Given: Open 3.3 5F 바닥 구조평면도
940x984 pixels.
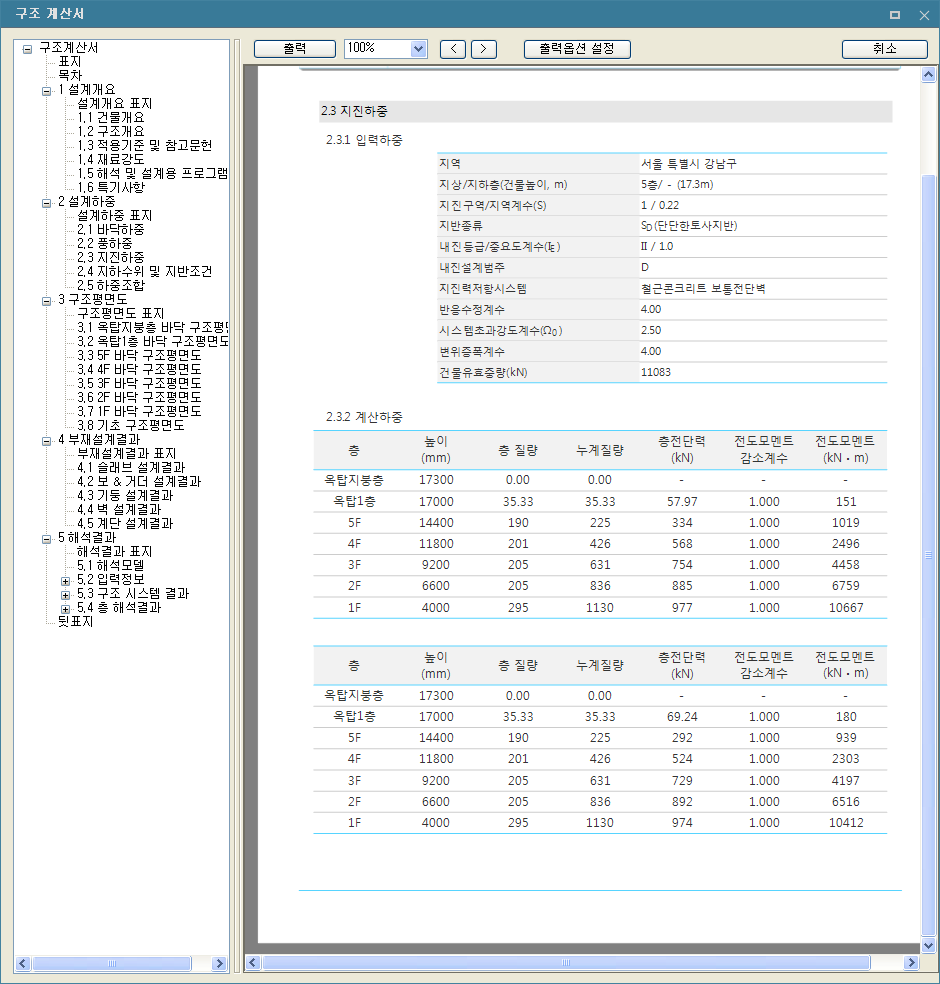Looking at the screenshot, I should (139, 355).
